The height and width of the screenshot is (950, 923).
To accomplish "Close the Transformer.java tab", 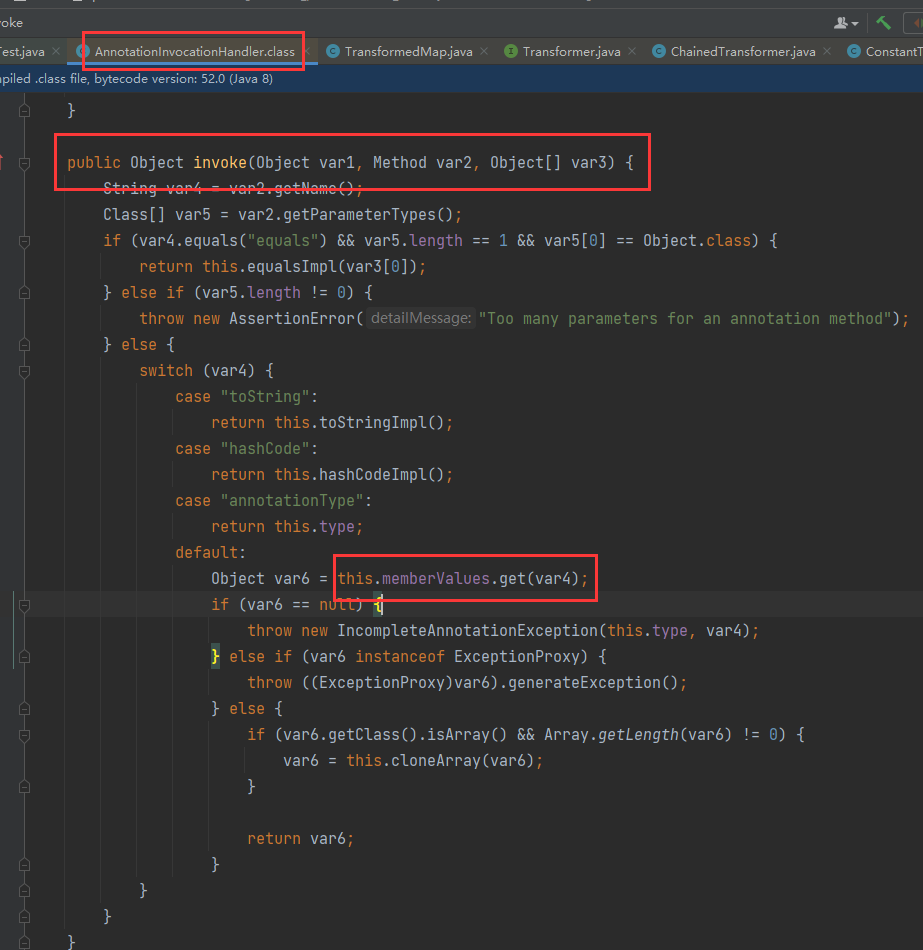I will point(632,51).
